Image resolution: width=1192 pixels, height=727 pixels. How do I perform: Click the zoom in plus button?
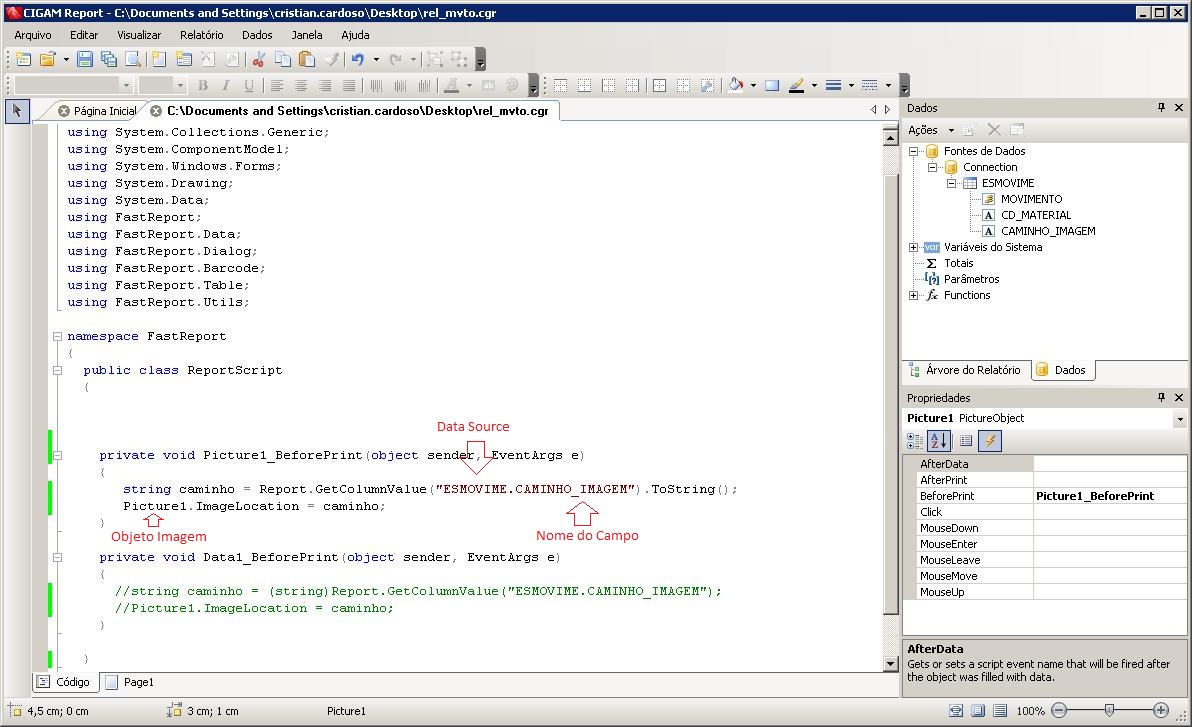pyautogui.click(x=1160, y=710)
